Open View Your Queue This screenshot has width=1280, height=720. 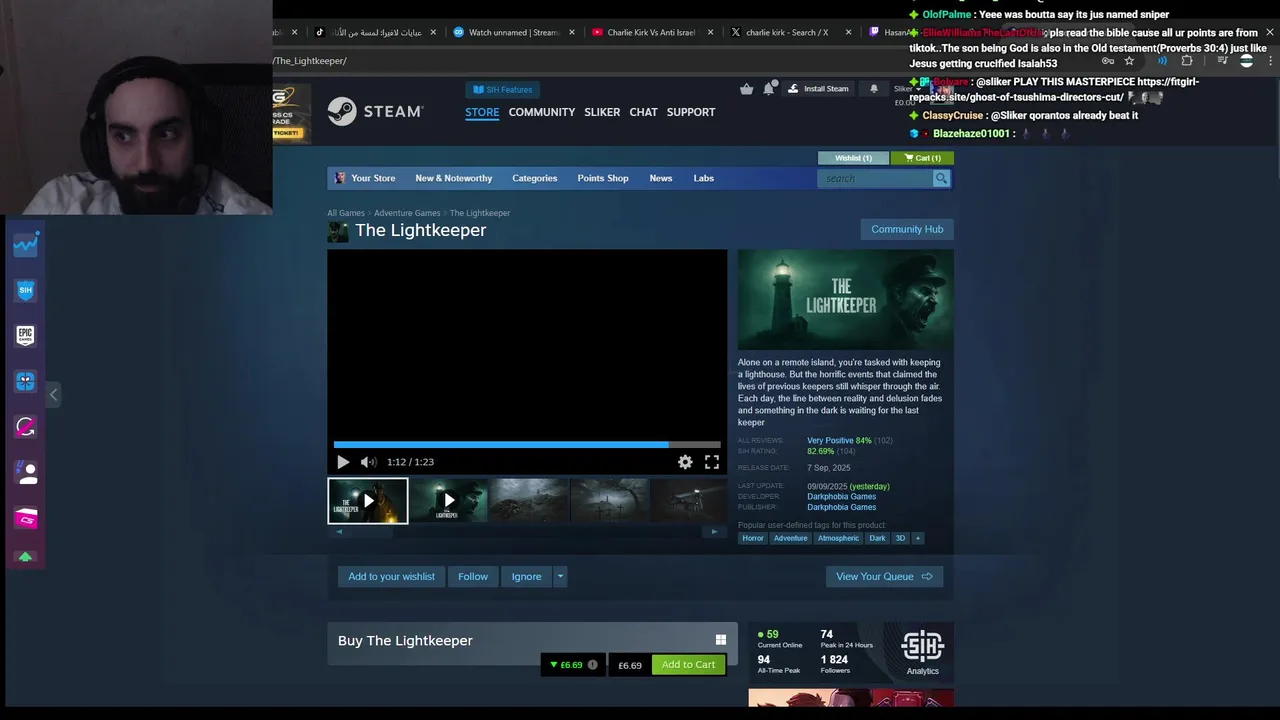[x=884, y=576]
